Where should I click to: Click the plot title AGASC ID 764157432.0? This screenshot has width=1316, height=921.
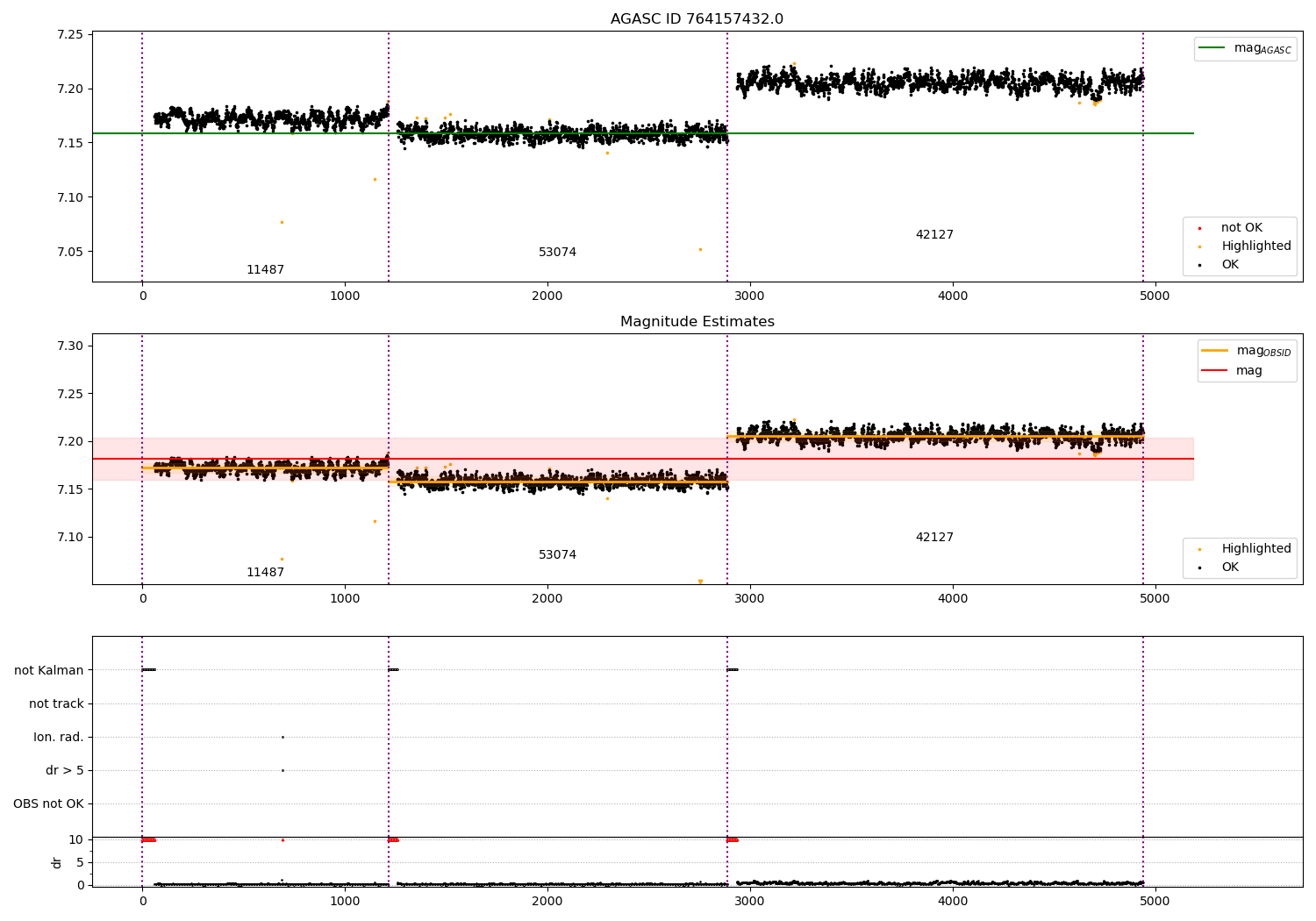(x=697, y=19)
